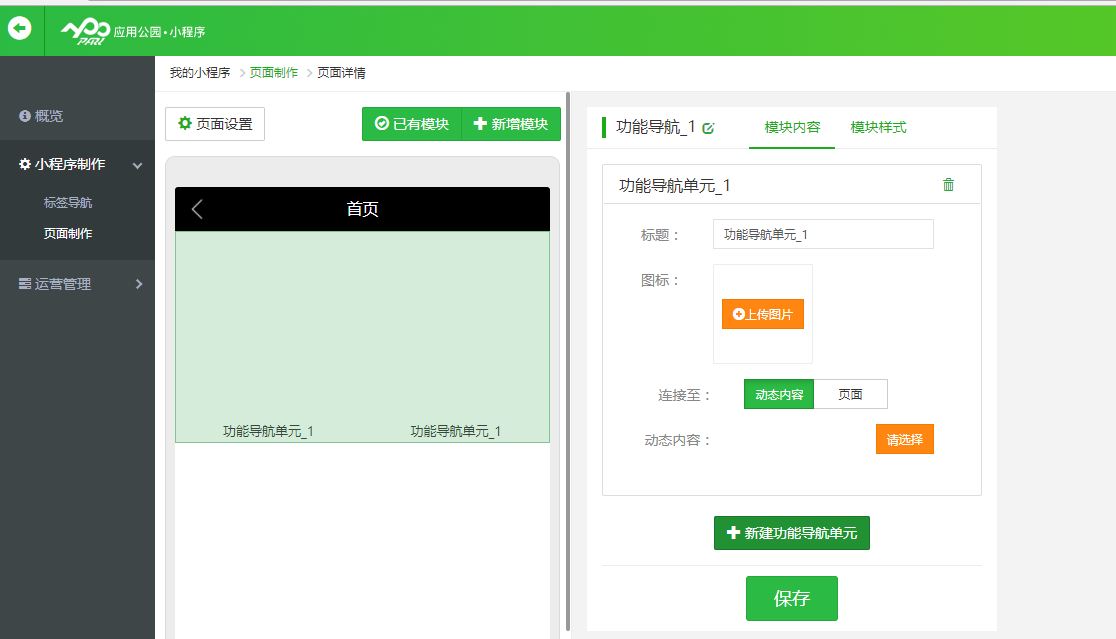Viewport: 1116px width, 639px height.
Task: Click 新建功能导航单元 button
Action: [x=792, y=533]
